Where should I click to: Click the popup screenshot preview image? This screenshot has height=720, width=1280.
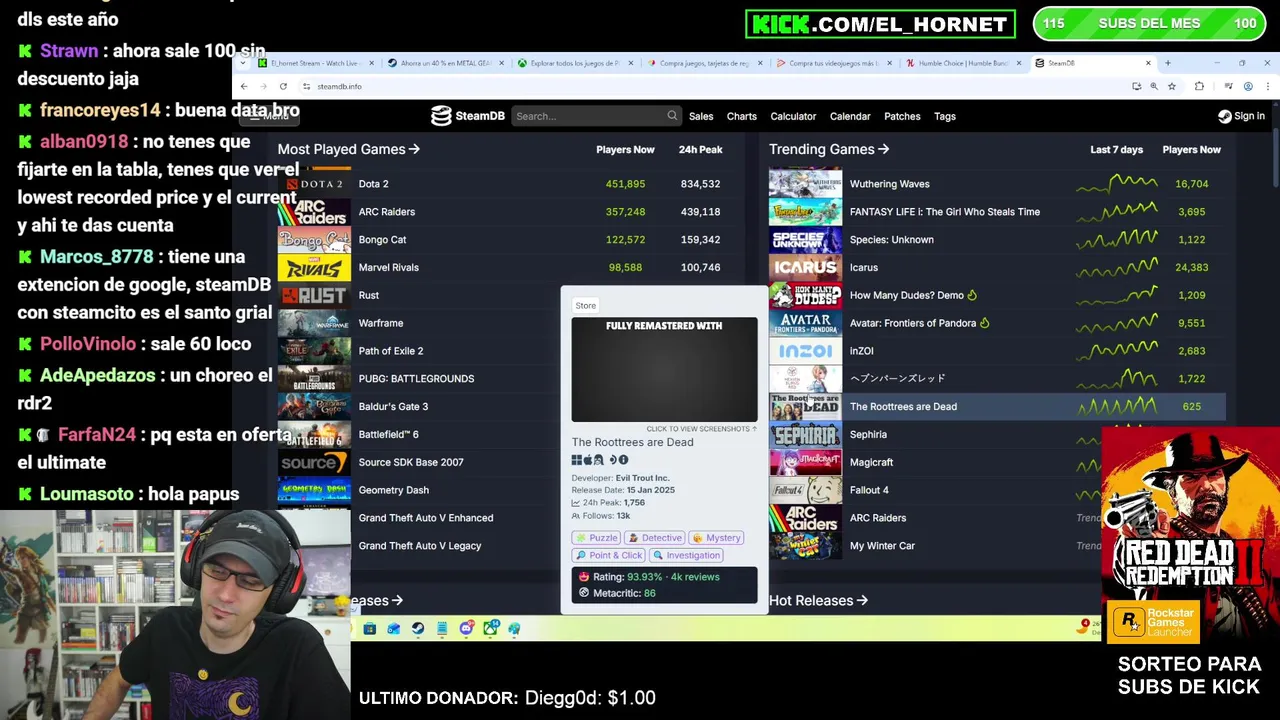click(x=665, y=370)
